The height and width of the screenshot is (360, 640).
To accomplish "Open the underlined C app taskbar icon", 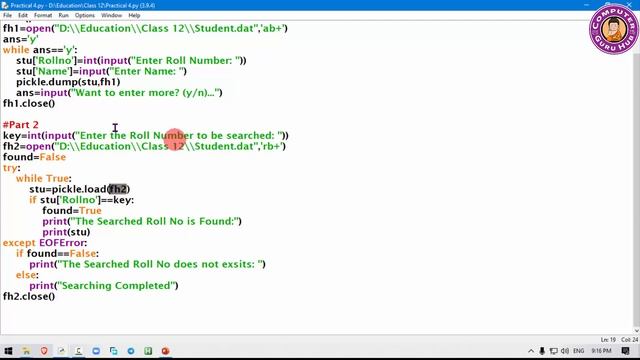I will point(78,351).
